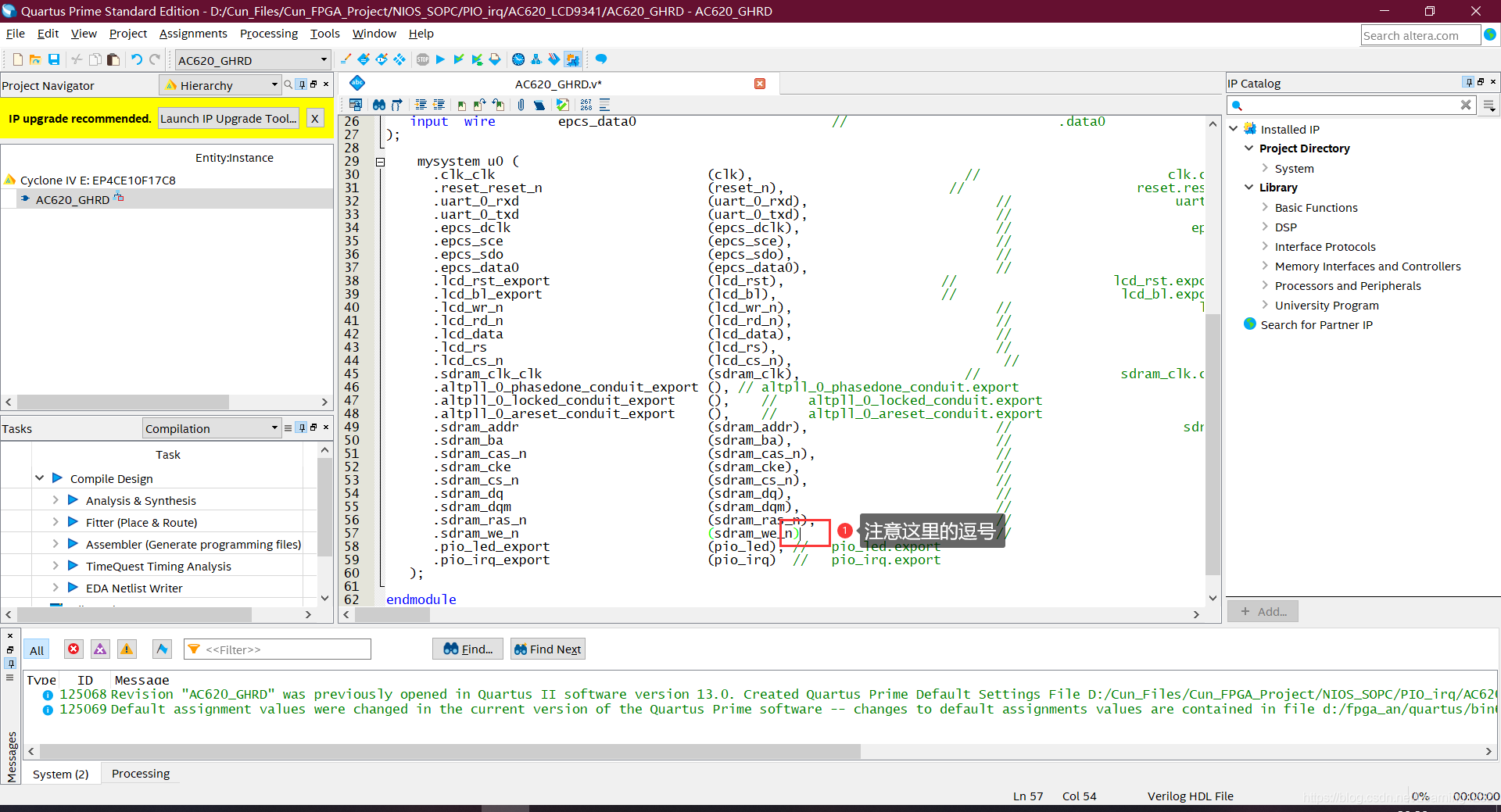Open the Programmer icon in toolbar
This screenshot has width=1501, height=812.
click(554, 59)
